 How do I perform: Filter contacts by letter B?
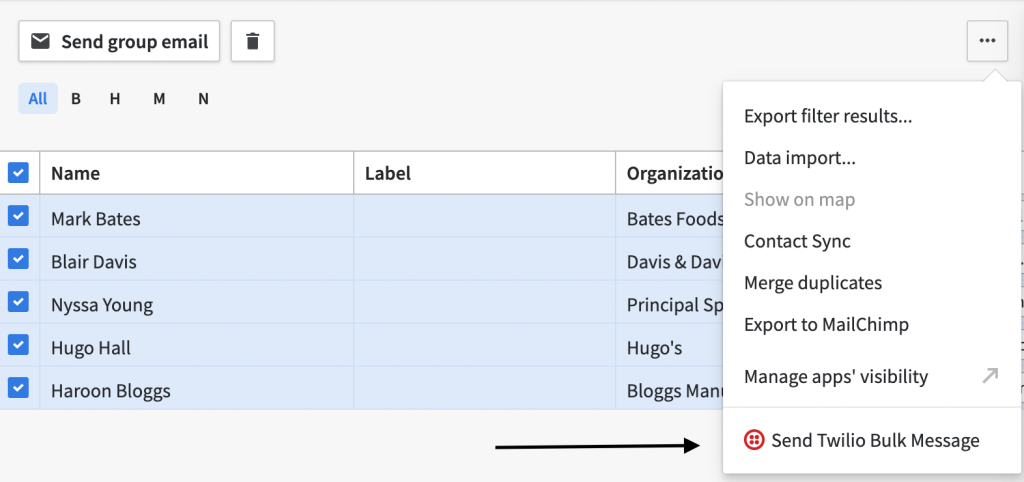coord(76,99)
